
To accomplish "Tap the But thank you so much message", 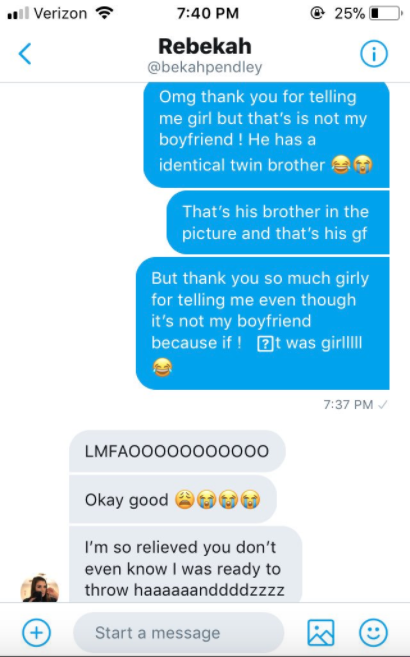I will tap(263, 323).
